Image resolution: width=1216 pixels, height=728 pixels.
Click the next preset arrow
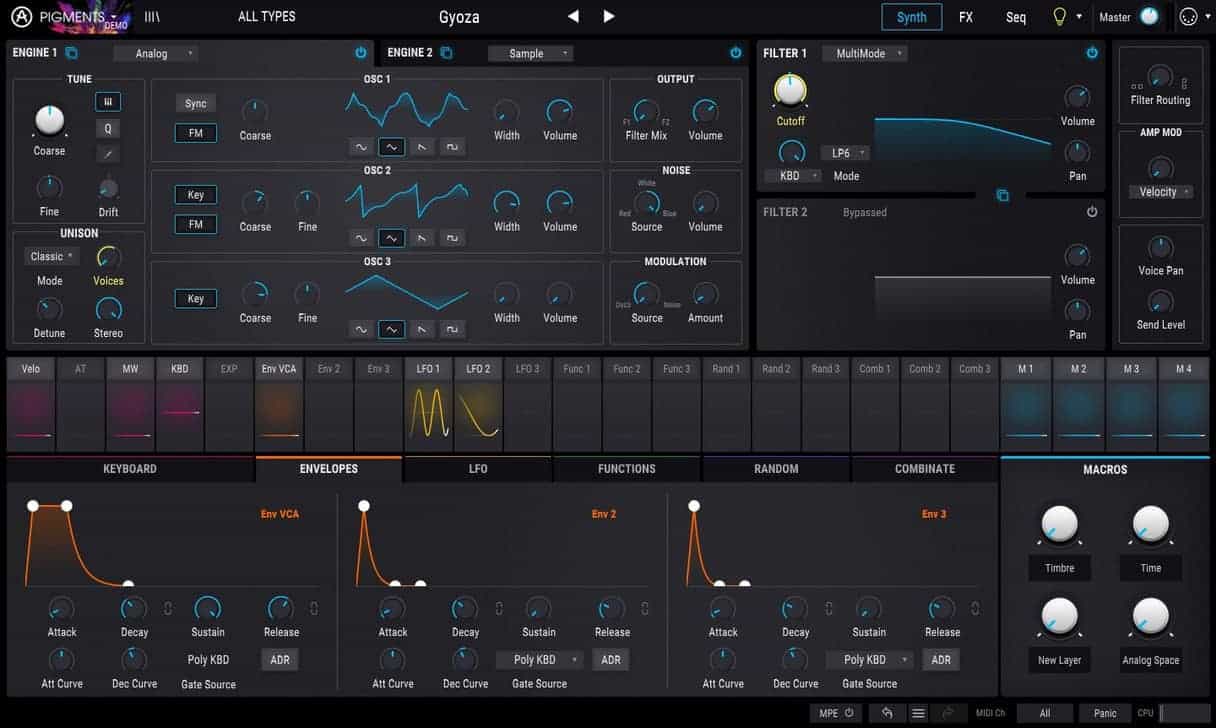pyautogui.click(x=609, y=16)
